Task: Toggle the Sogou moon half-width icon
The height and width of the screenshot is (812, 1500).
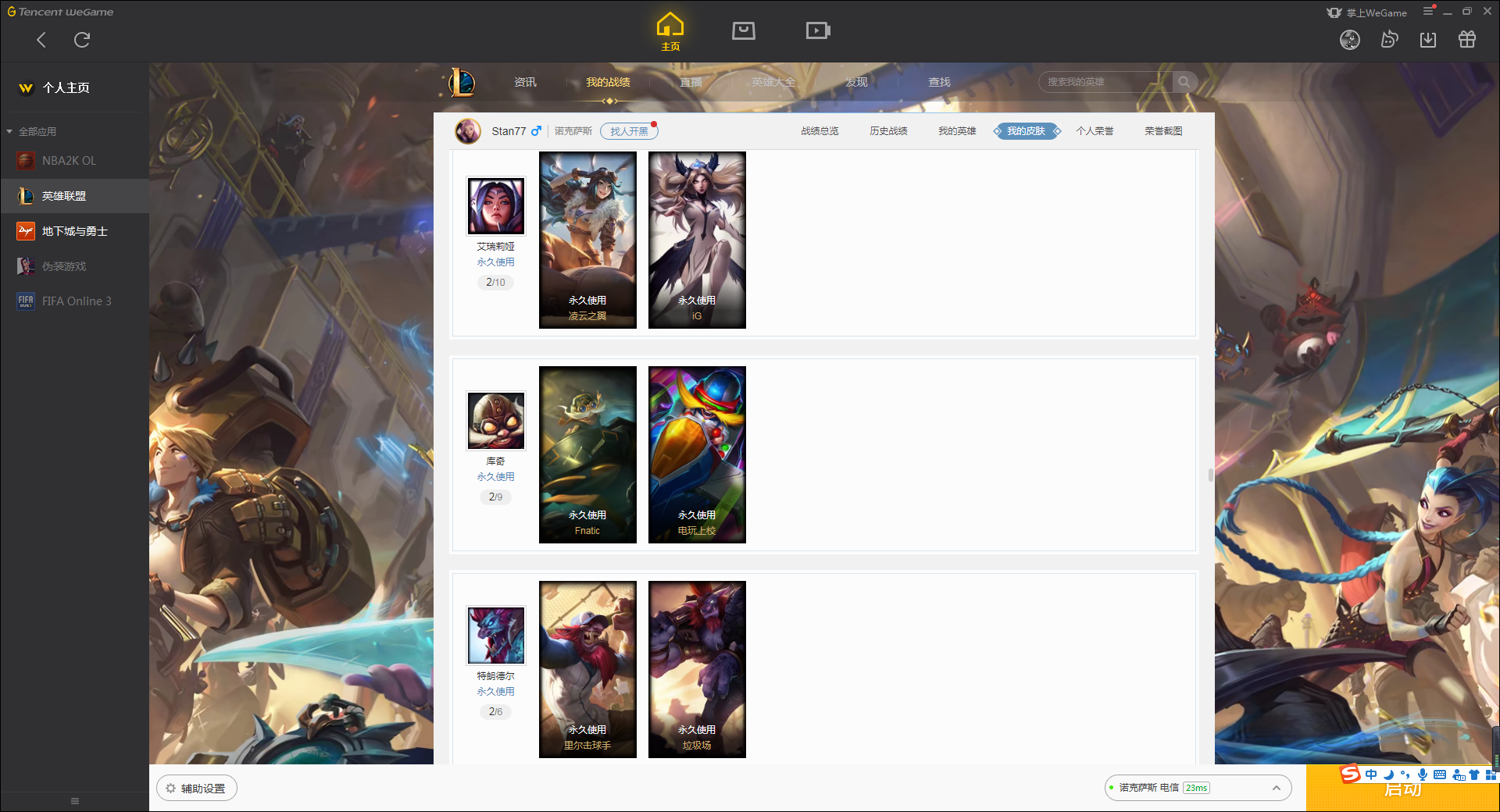Action: tap(1388, 775)
